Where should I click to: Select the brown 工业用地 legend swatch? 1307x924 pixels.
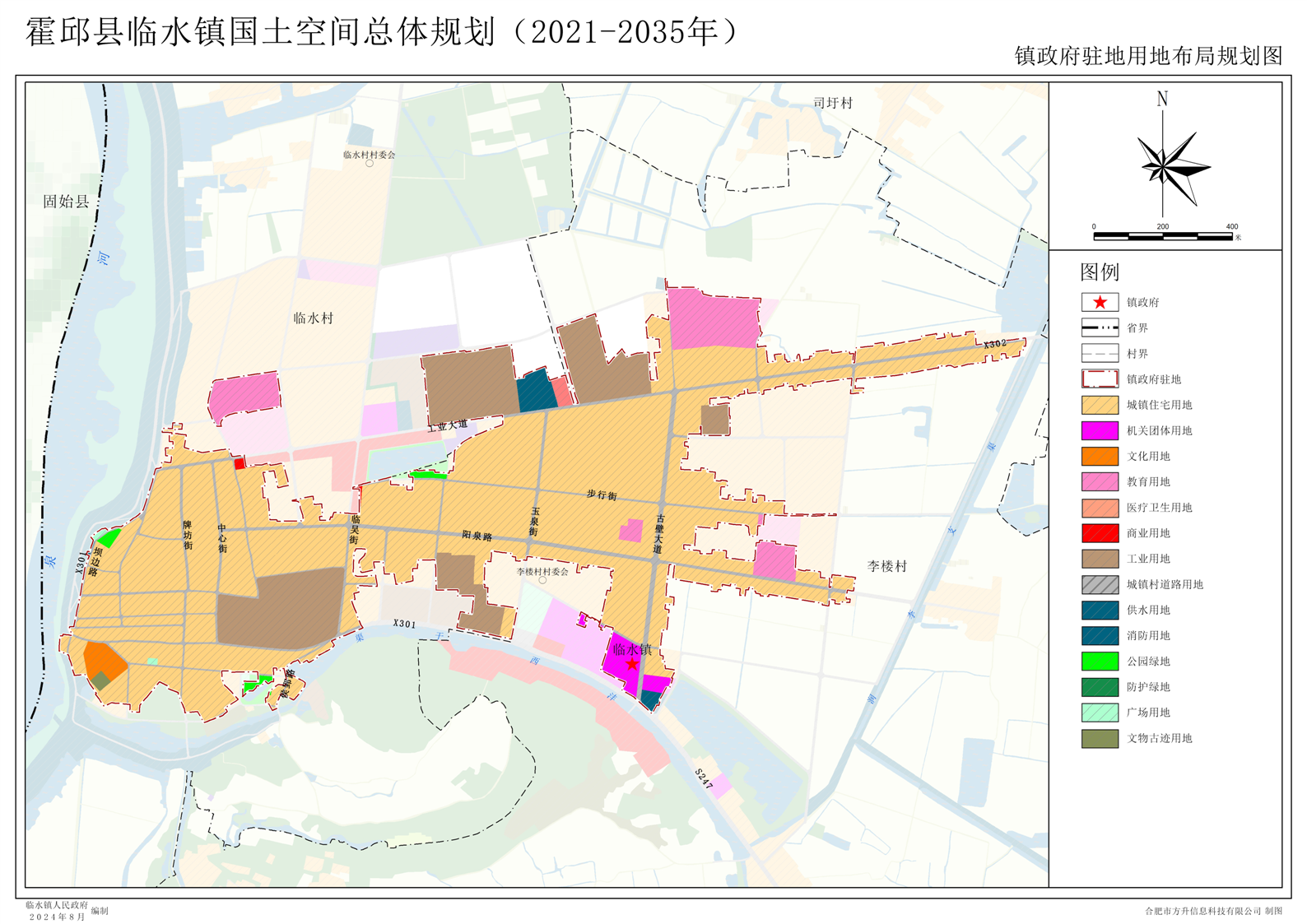1100,559
